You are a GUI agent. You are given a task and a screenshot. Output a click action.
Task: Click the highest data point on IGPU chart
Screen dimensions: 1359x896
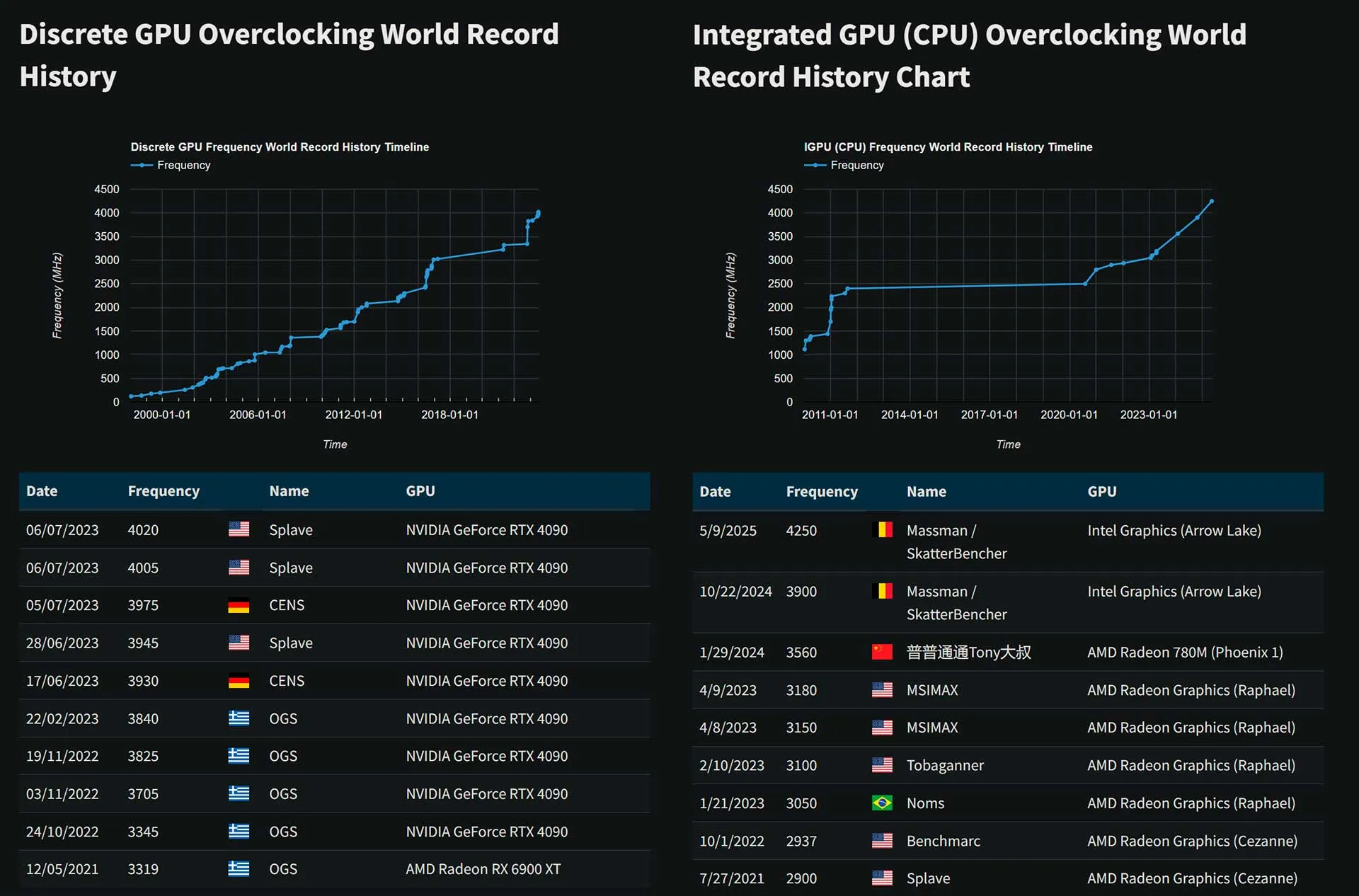pyautogui.click(x=1212, y=202)
